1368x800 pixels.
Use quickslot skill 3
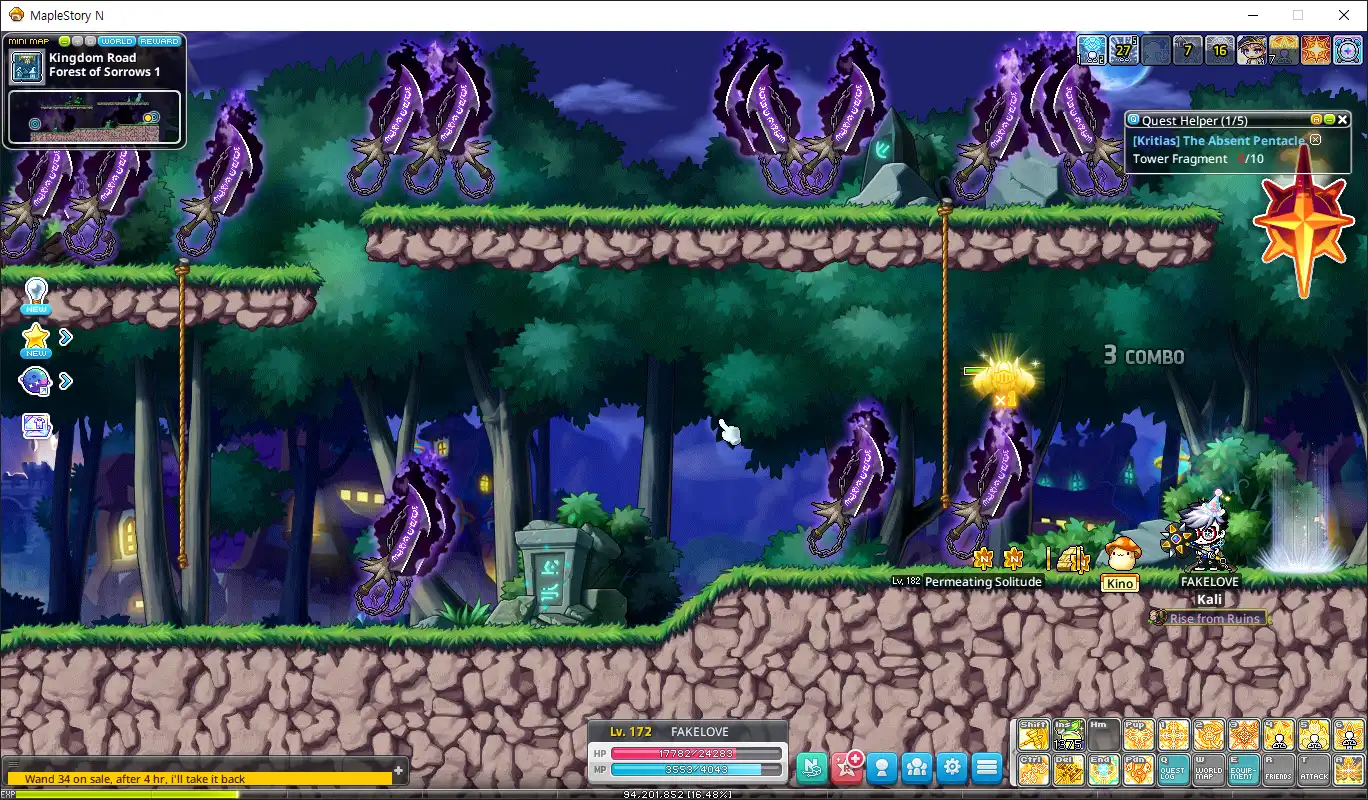coord(1244,735)
